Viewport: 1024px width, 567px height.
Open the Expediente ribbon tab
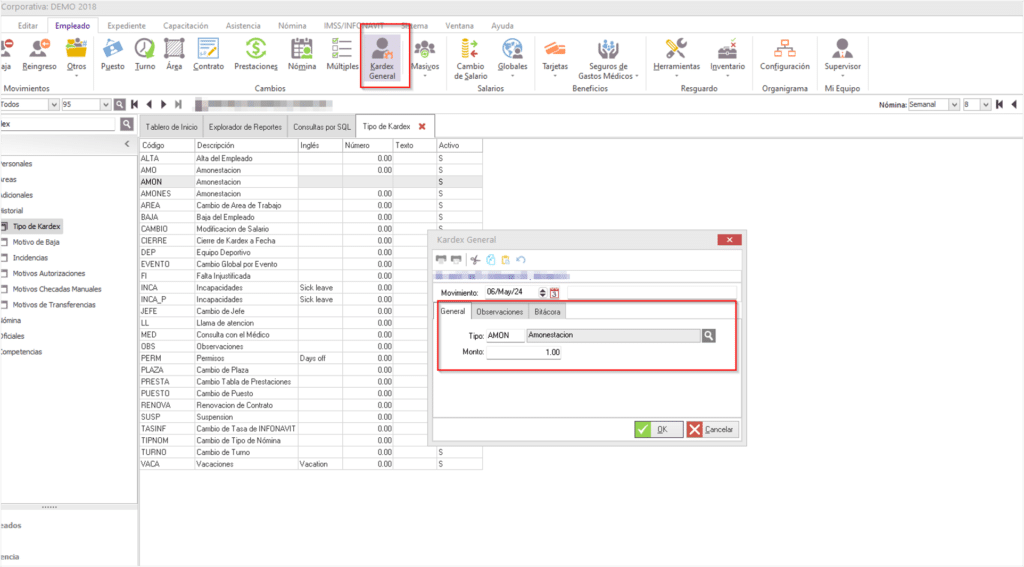126,25
